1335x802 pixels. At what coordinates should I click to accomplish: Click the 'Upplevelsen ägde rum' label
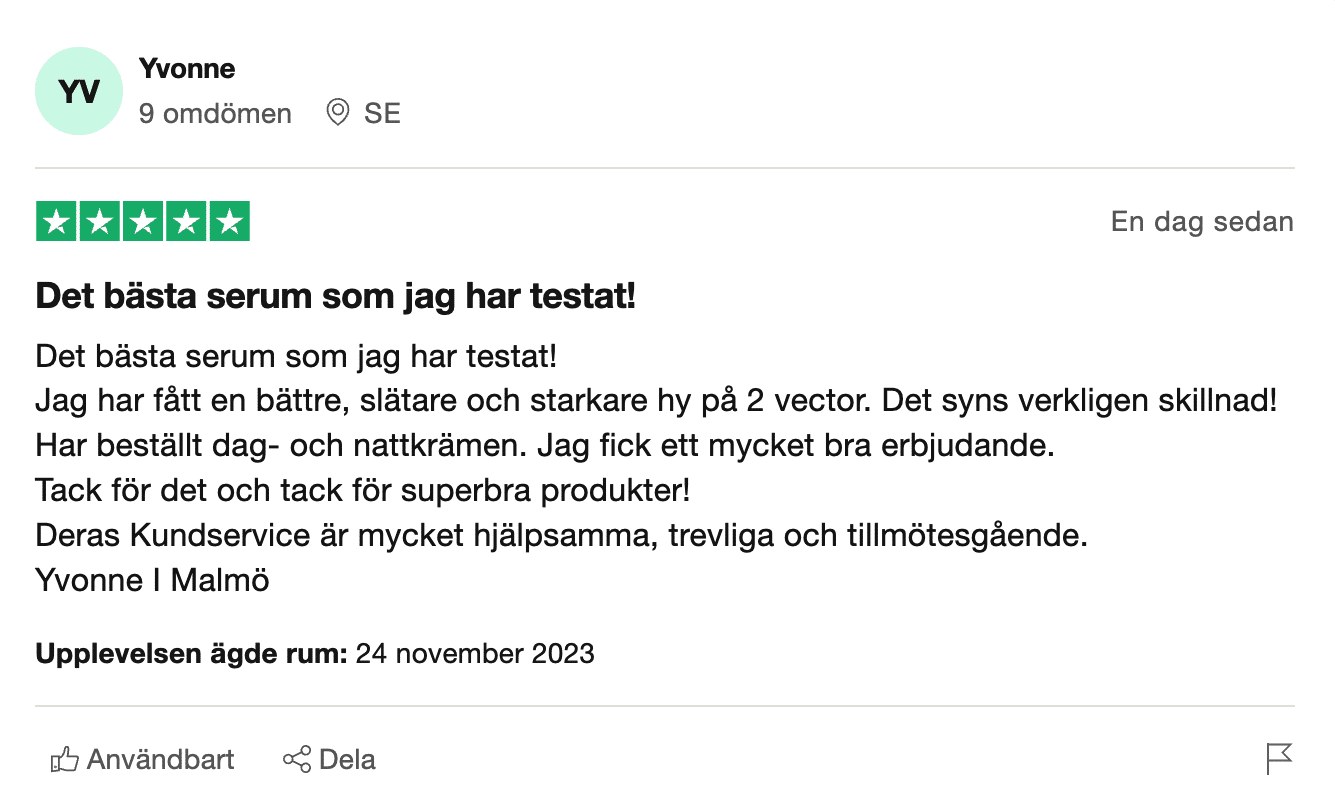pos(191,654)
